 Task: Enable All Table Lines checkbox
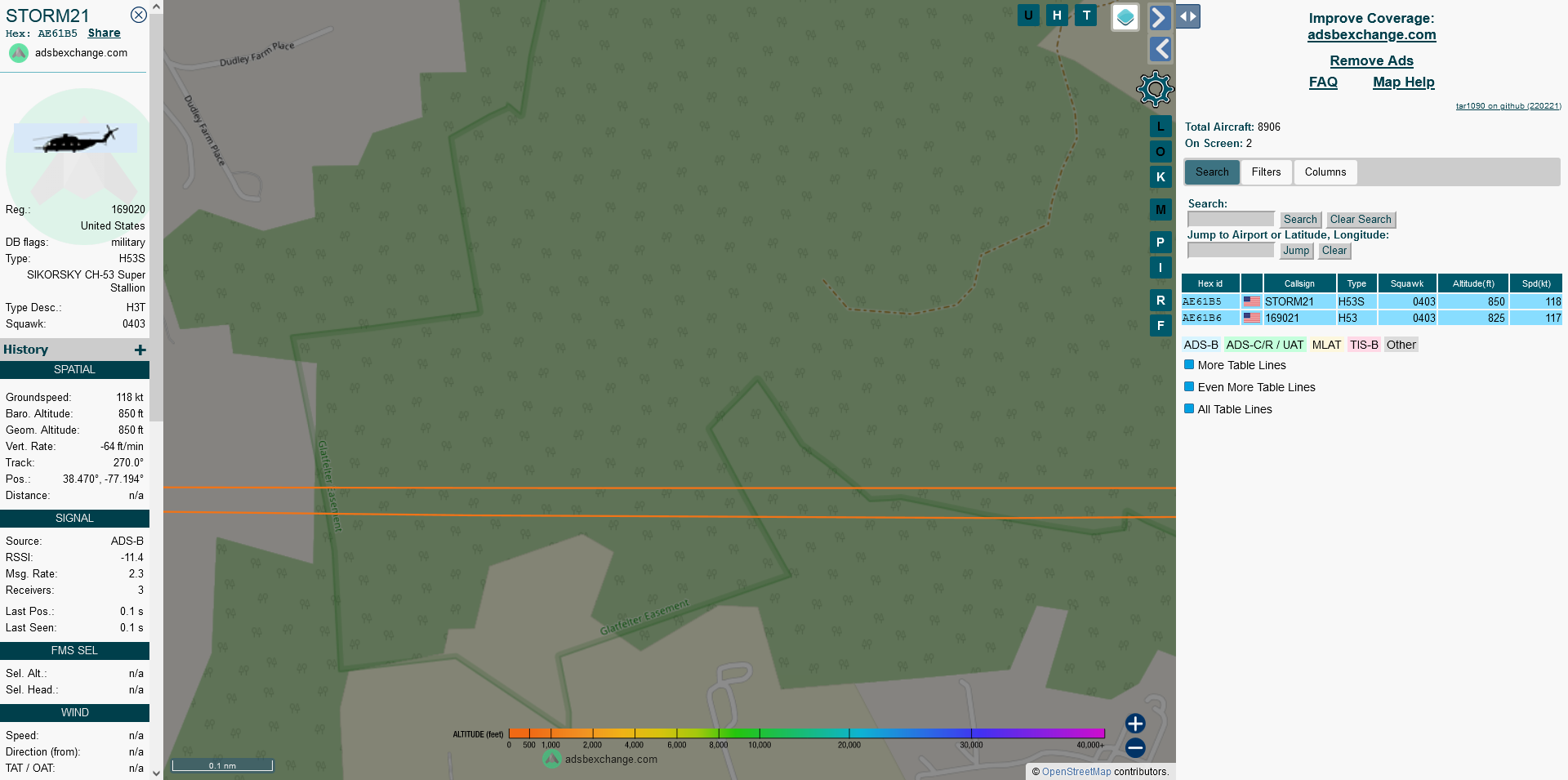[1189, 409]
